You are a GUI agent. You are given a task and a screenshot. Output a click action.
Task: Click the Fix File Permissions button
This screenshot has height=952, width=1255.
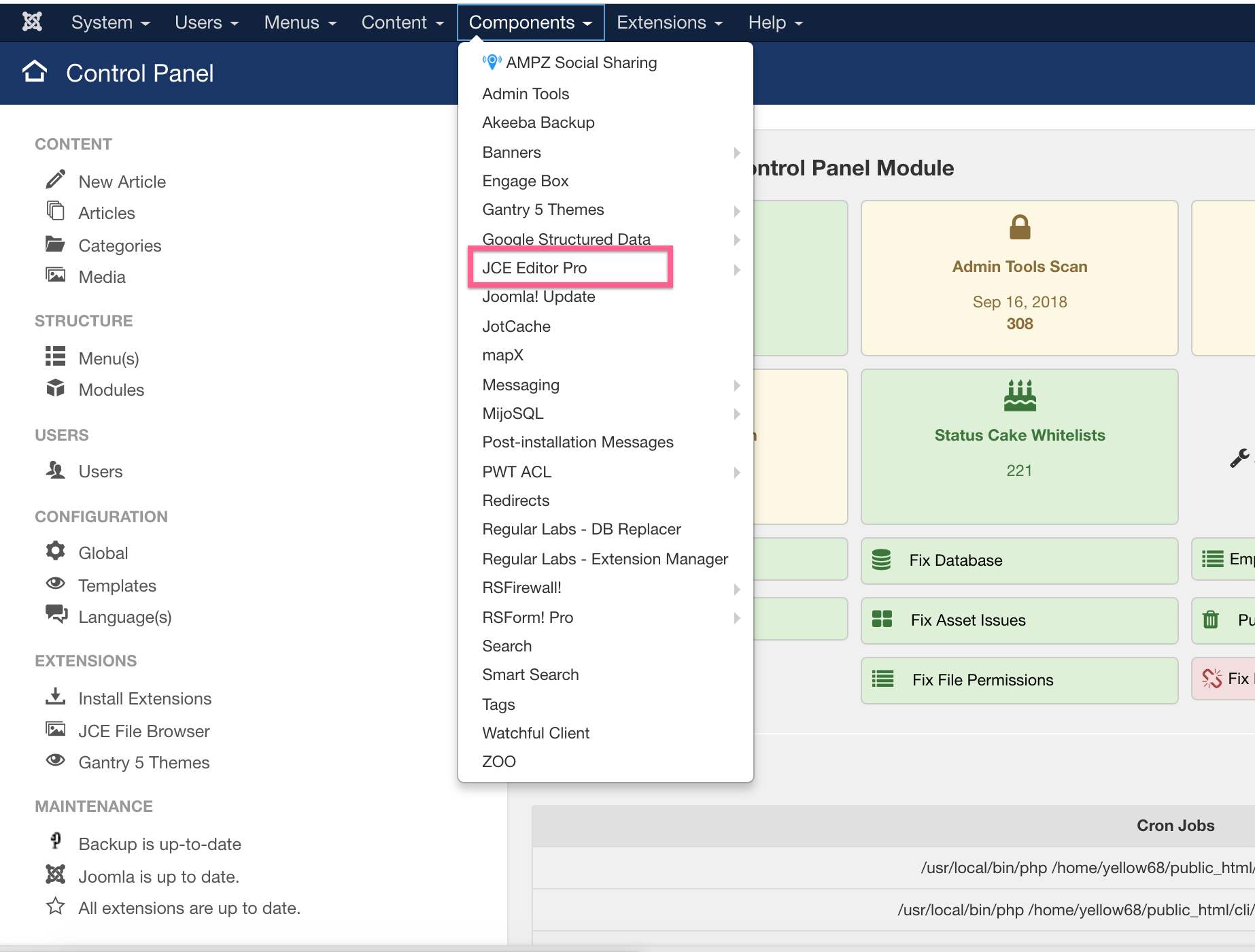click(x=1019, y=680)
